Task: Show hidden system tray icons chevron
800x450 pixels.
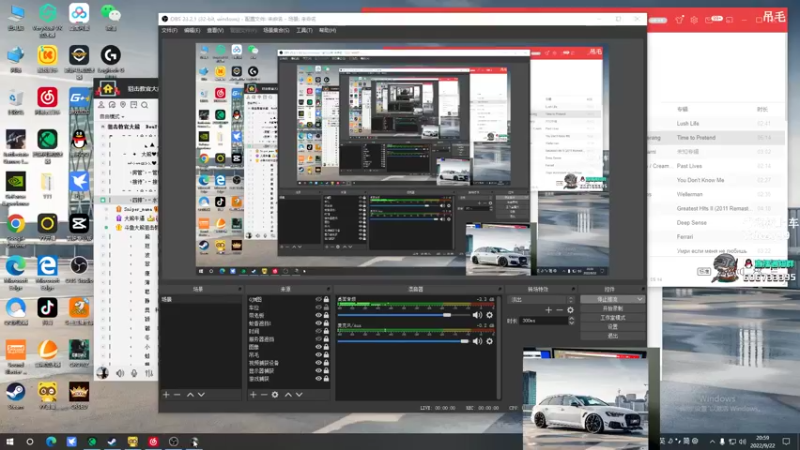Action: (x=712, y=441)
